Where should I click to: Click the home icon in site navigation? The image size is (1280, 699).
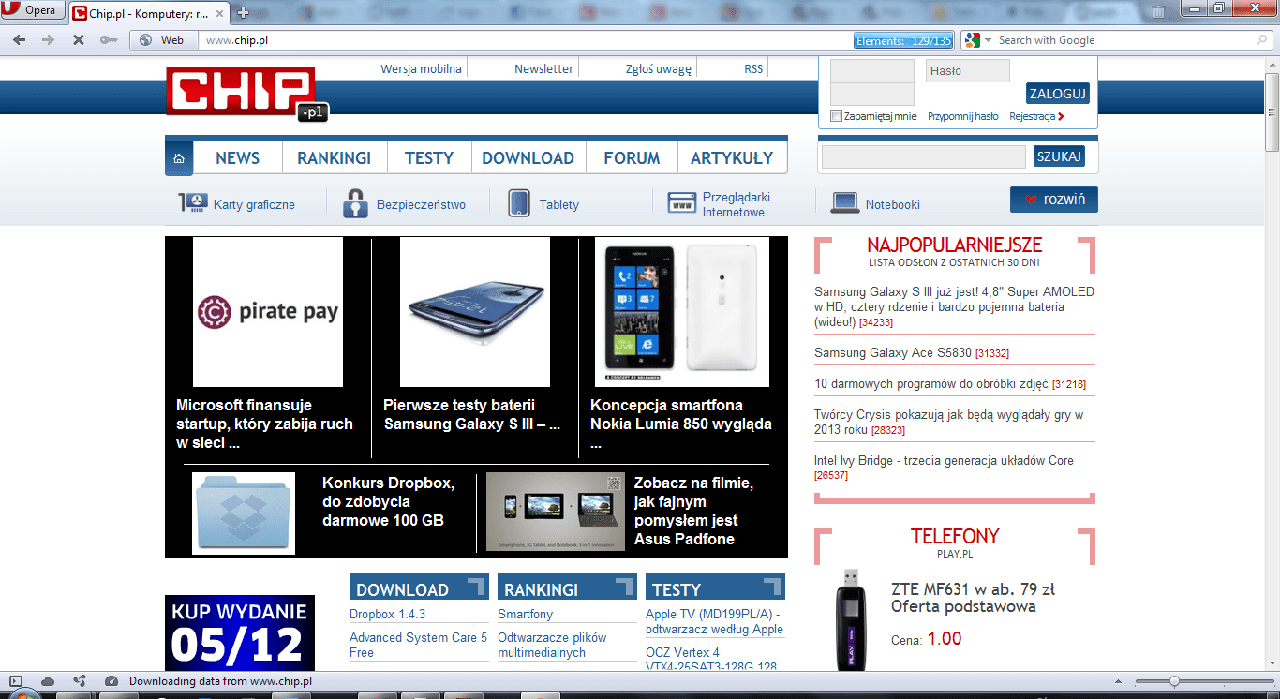click(178, 158)
